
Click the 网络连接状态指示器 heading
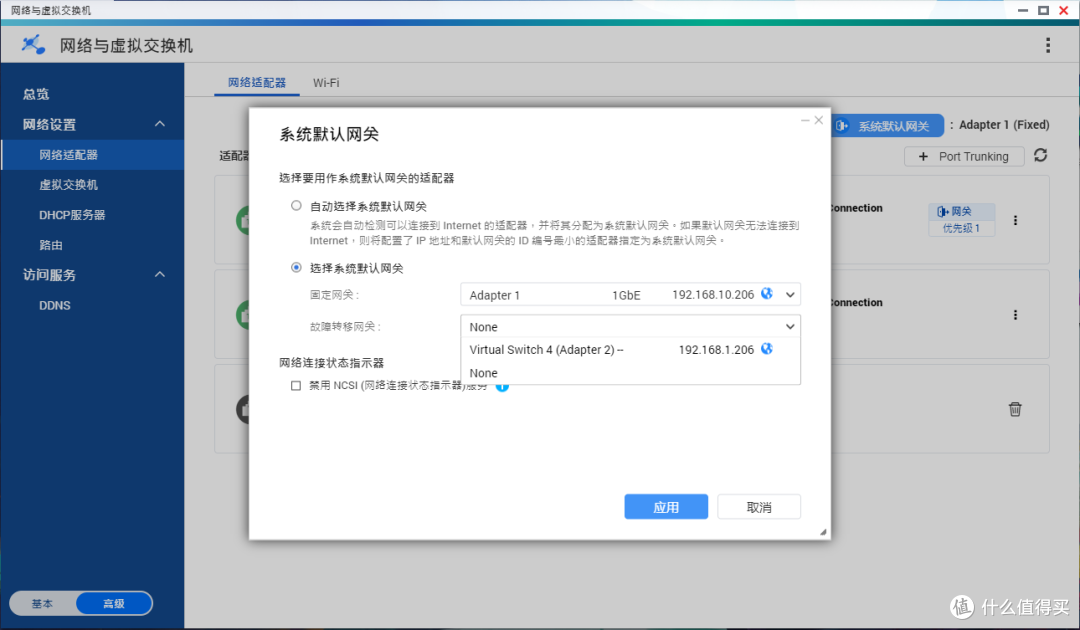[331, 363]
